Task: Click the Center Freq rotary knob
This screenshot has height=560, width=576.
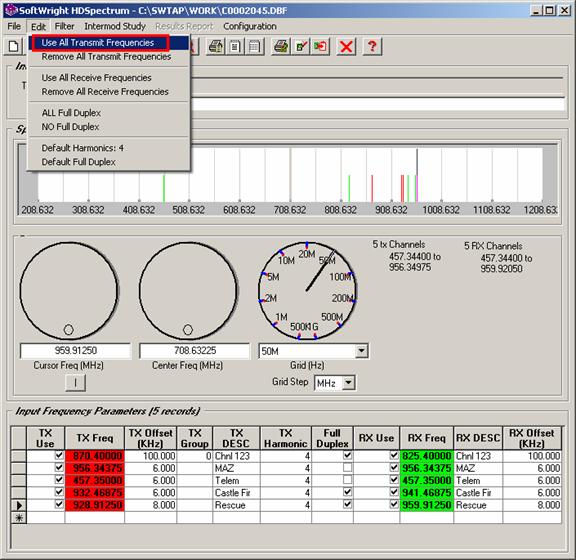Action: pyautogui.click(x=188, y=290)
